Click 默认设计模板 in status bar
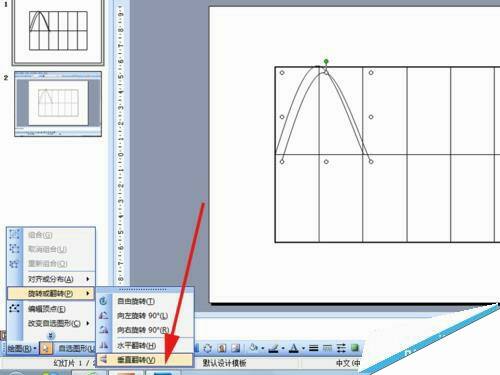Viewport: 500px width, 375px height. coord(224,363)
